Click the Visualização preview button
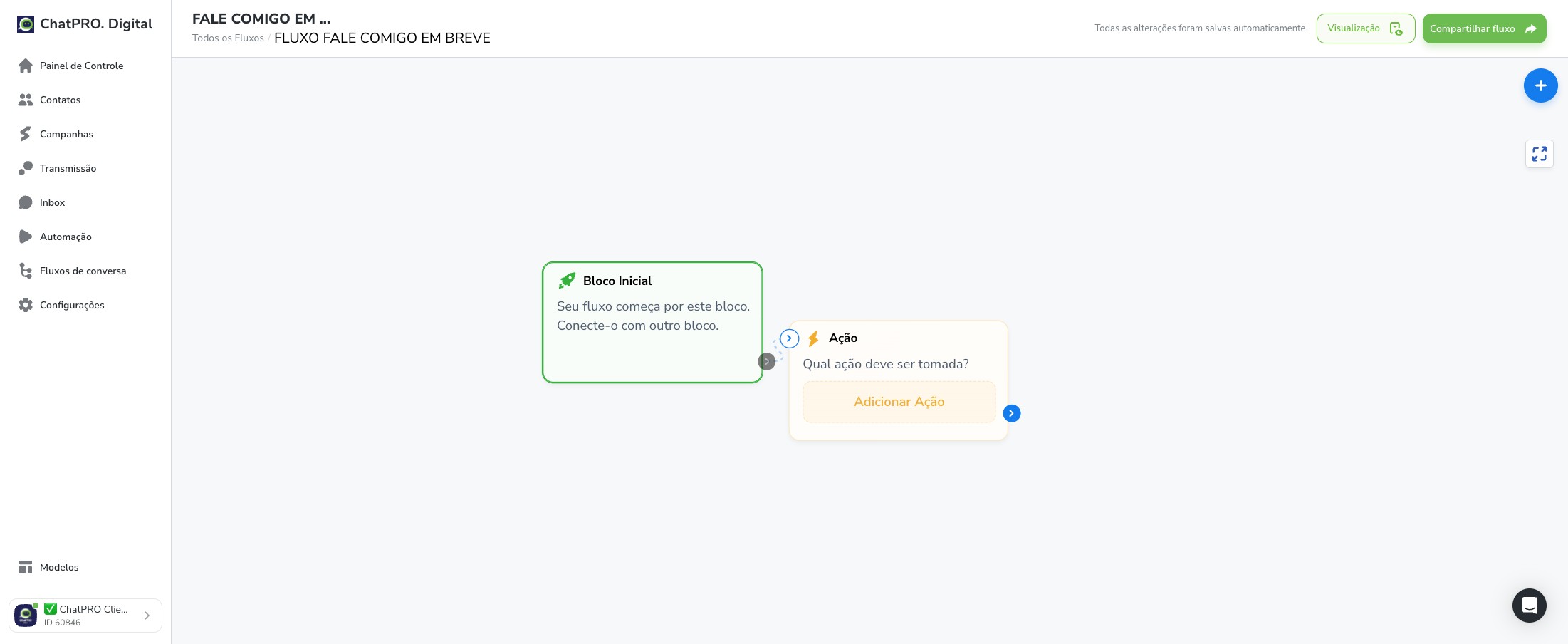Viewport: 1568px width, 644px height. [1365, 28]
